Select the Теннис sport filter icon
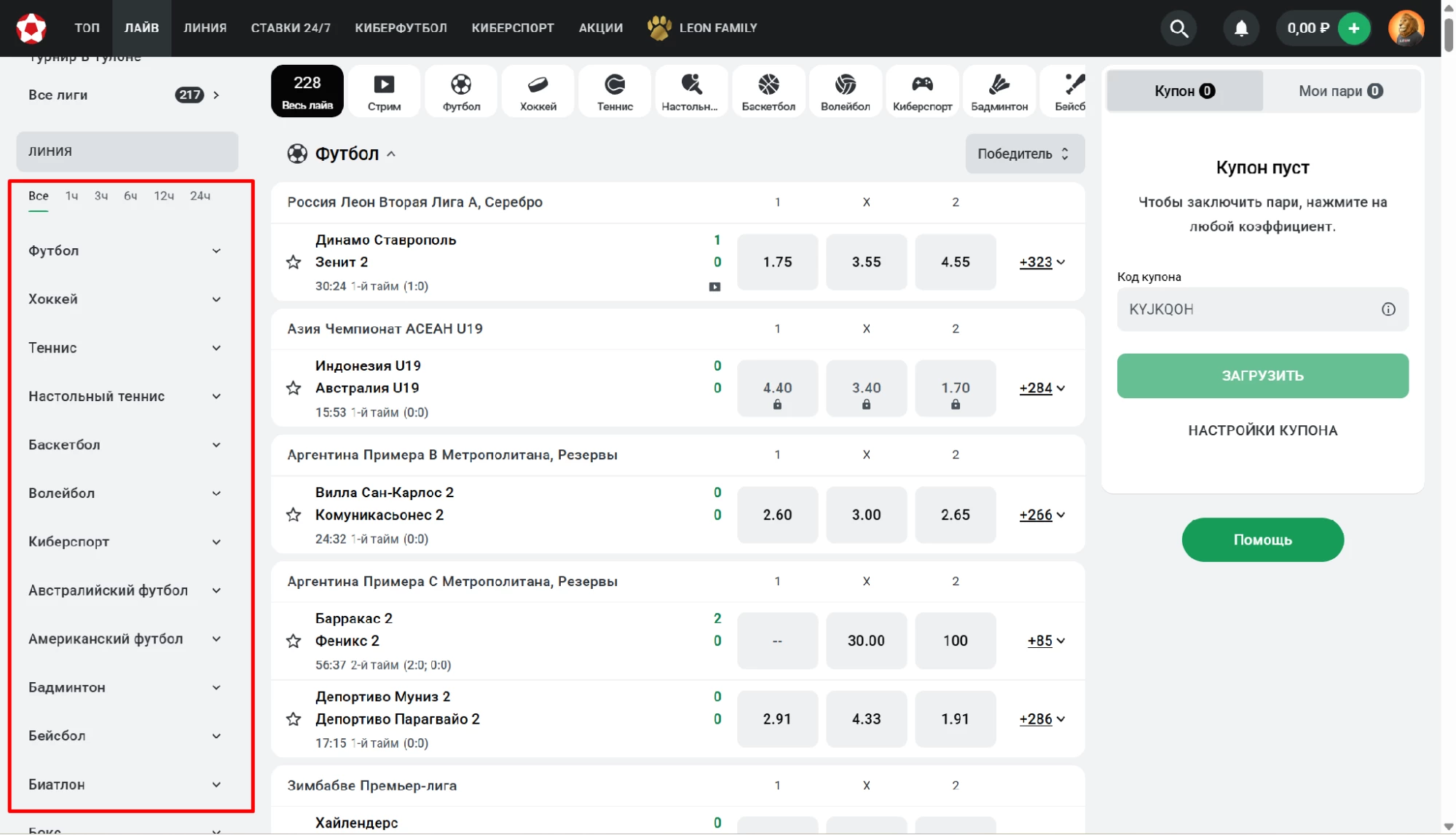 pos(615,91)
